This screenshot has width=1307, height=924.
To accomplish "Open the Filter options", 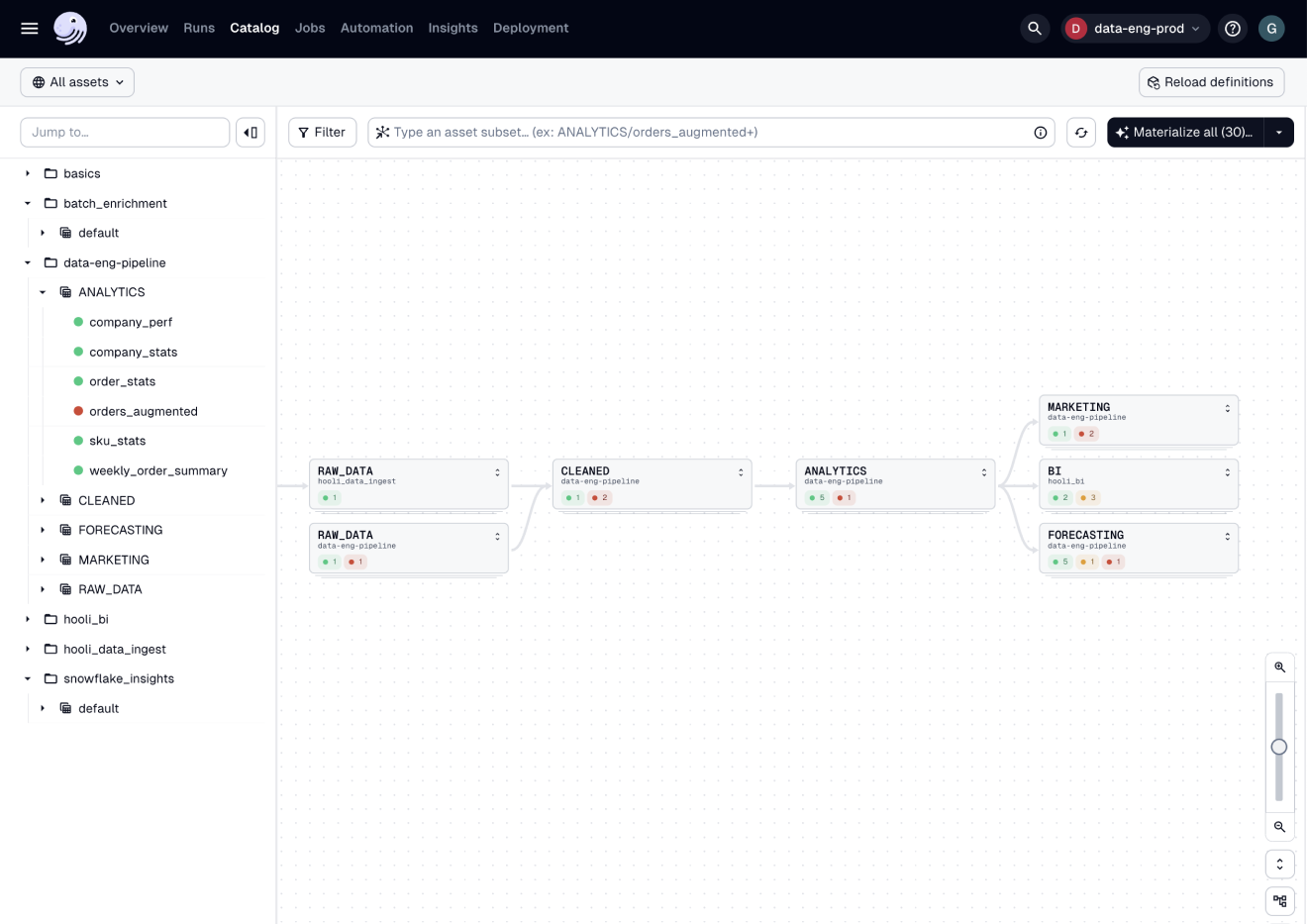I will coord(322,132).
